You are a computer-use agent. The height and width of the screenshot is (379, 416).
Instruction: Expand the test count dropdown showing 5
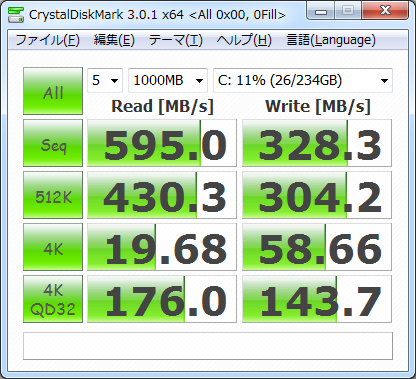105,80
